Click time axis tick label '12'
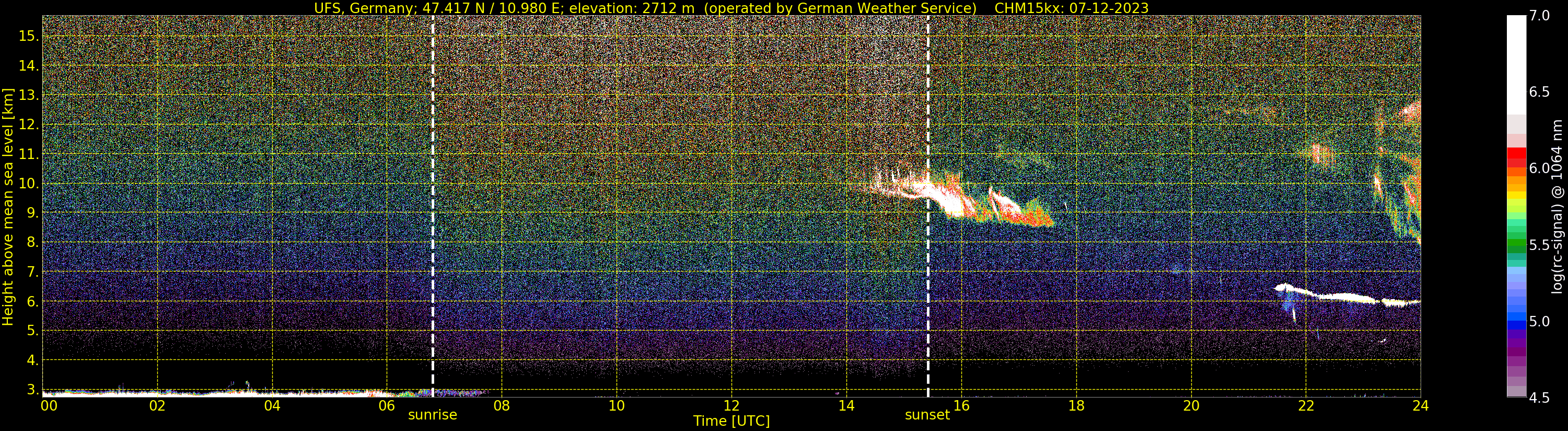1568x431 pixels. point(731,406)
